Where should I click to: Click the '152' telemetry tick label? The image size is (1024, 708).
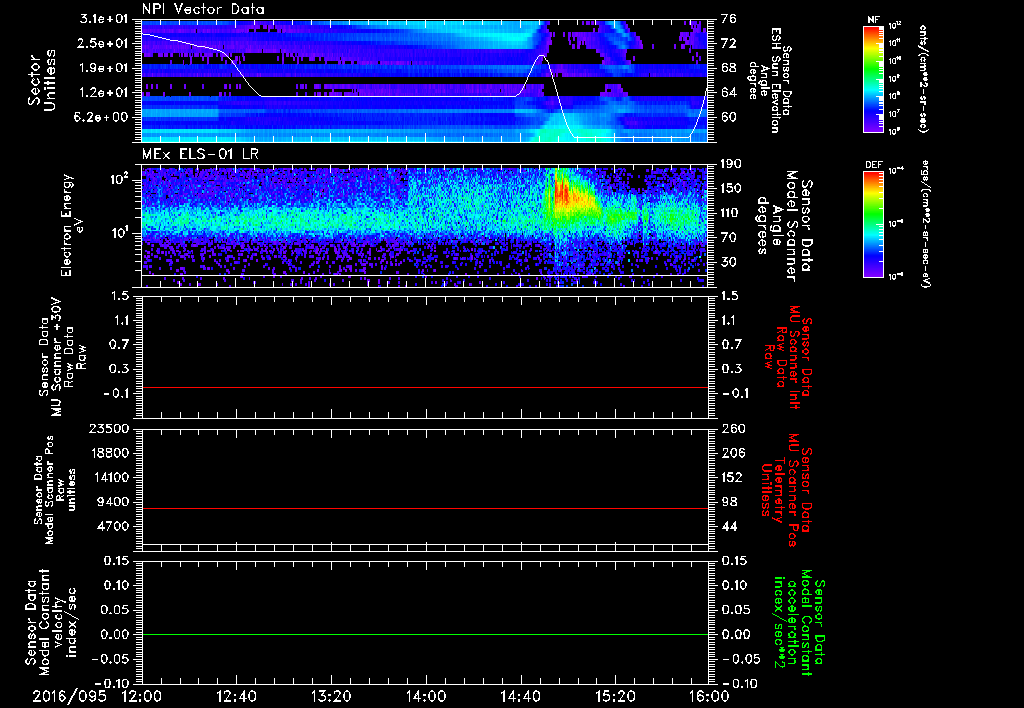(x=732, y=477)
